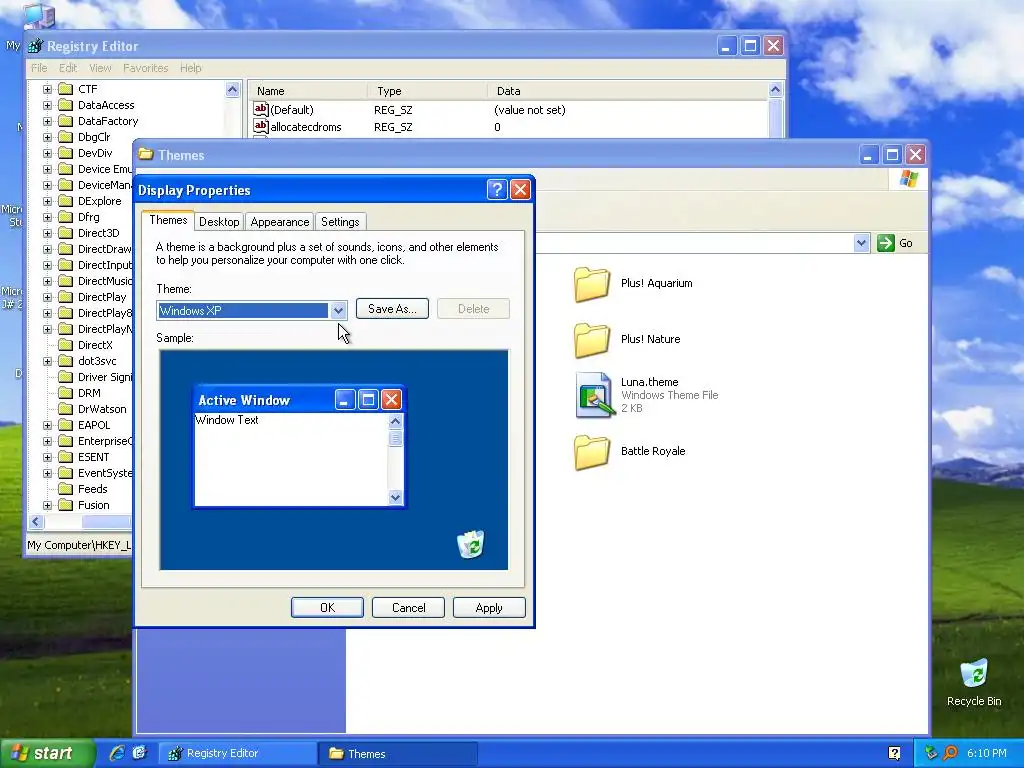Click the help question mark in Display Properties
The image size is (1024, 768).
point(497,189)
